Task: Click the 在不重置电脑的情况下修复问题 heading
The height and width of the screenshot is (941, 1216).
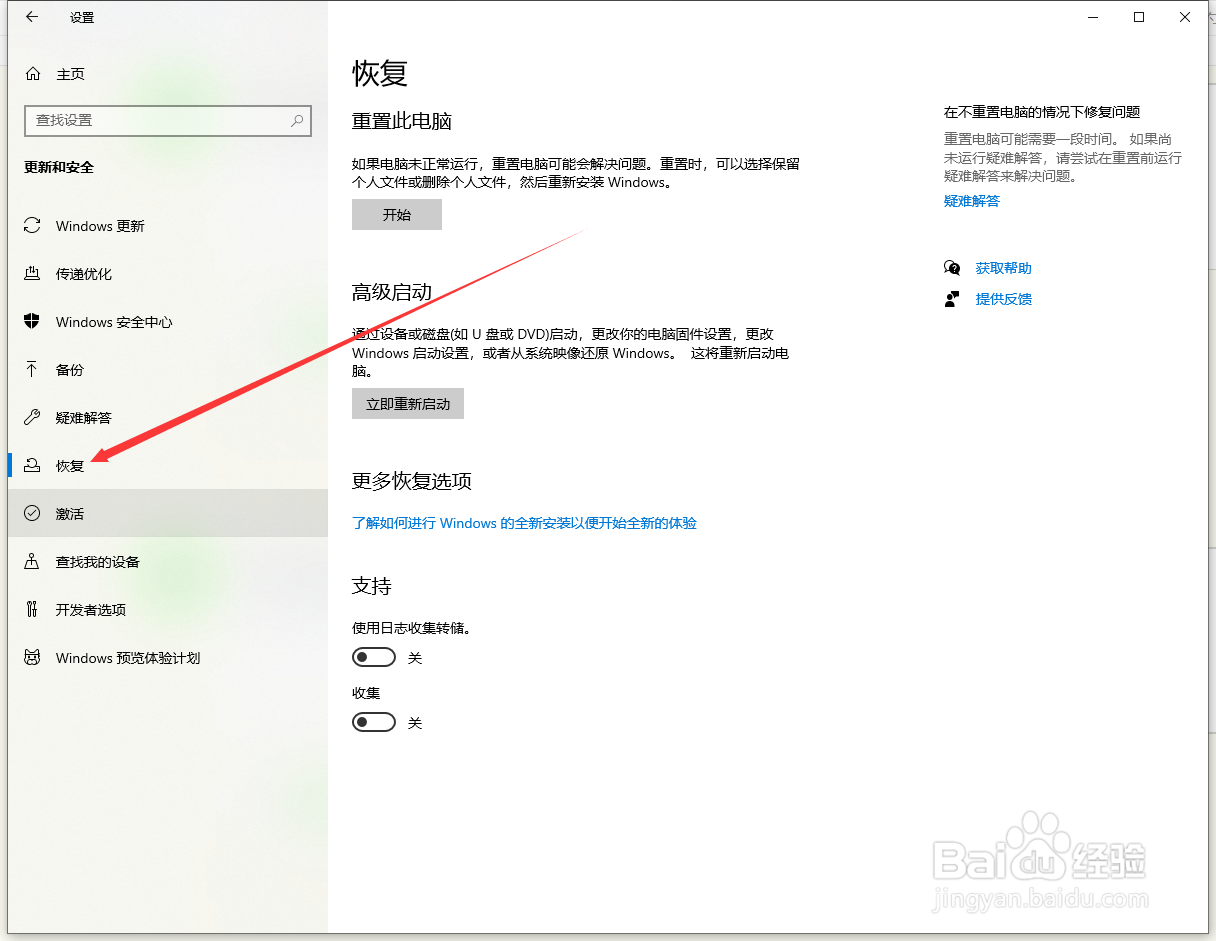Action: click(x=1042, y=112)
